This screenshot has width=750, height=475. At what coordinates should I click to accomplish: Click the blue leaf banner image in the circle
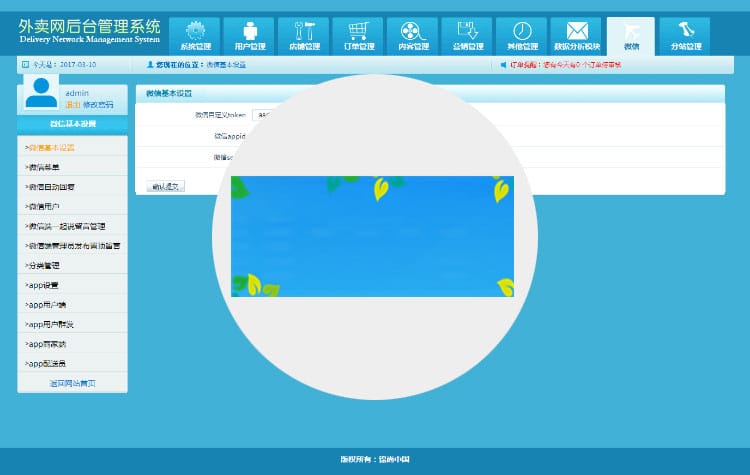tap(372, 236)
